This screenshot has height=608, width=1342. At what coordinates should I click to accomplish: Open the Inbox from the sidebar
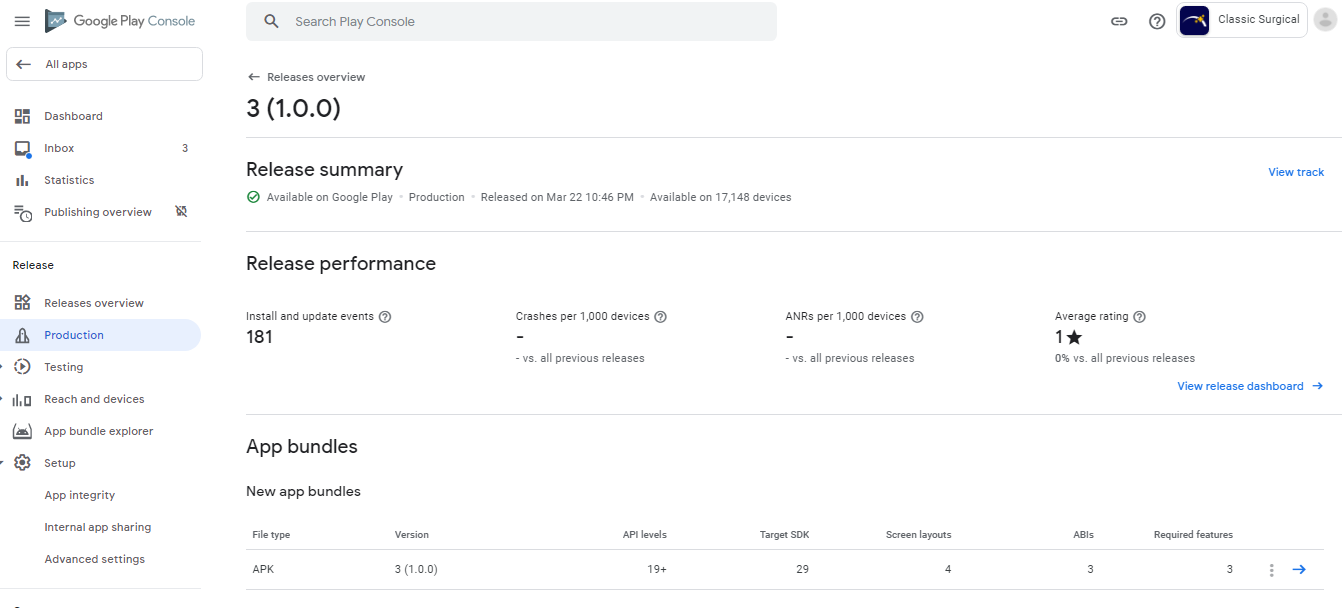point(59,147)
